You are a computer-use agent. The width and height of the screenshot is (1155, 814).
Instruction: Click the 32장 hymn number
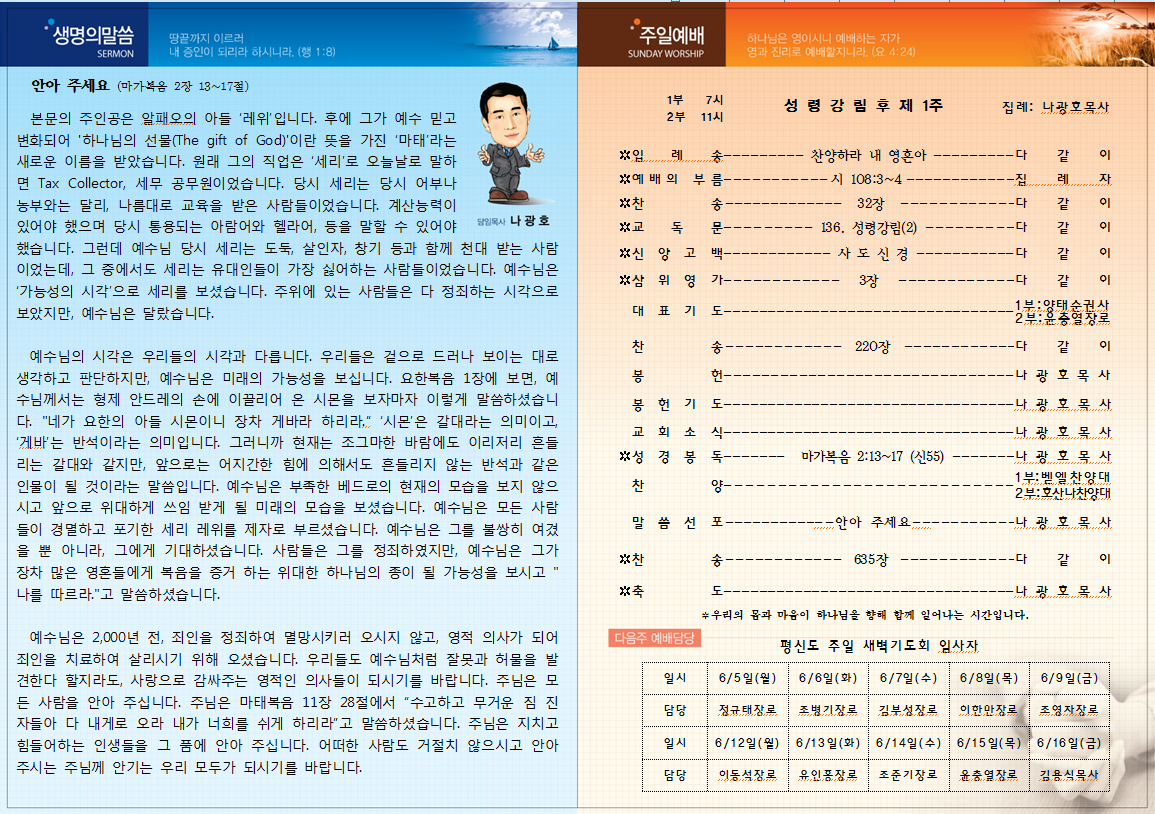[870, 203]
